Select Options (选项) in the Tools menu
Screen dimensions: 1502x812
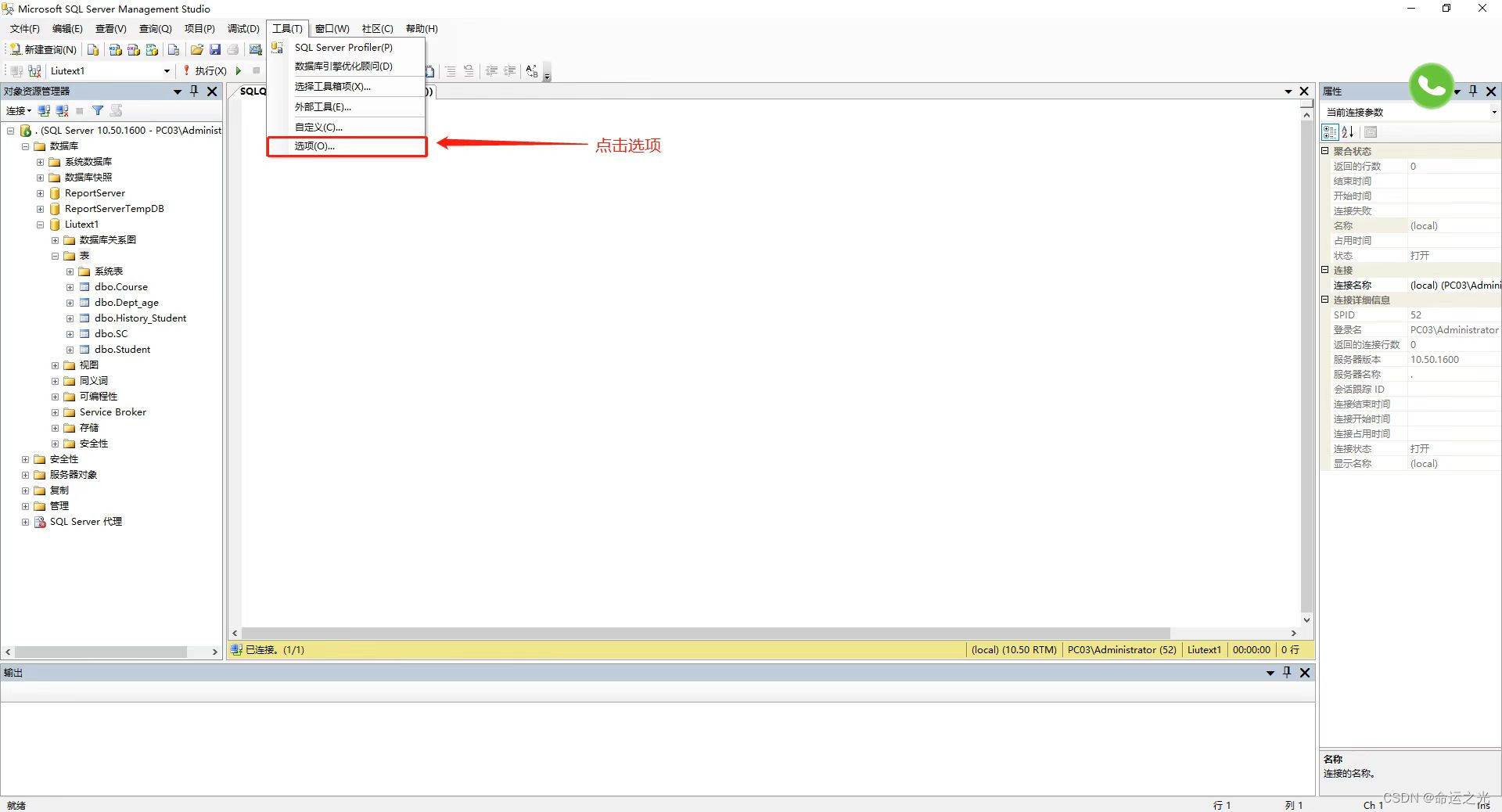tap(347, 146)
